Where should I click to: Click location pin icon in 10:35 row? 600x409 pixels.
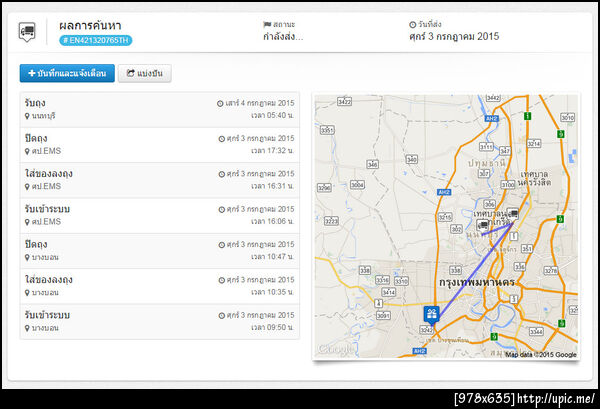[x=27, y=293]
